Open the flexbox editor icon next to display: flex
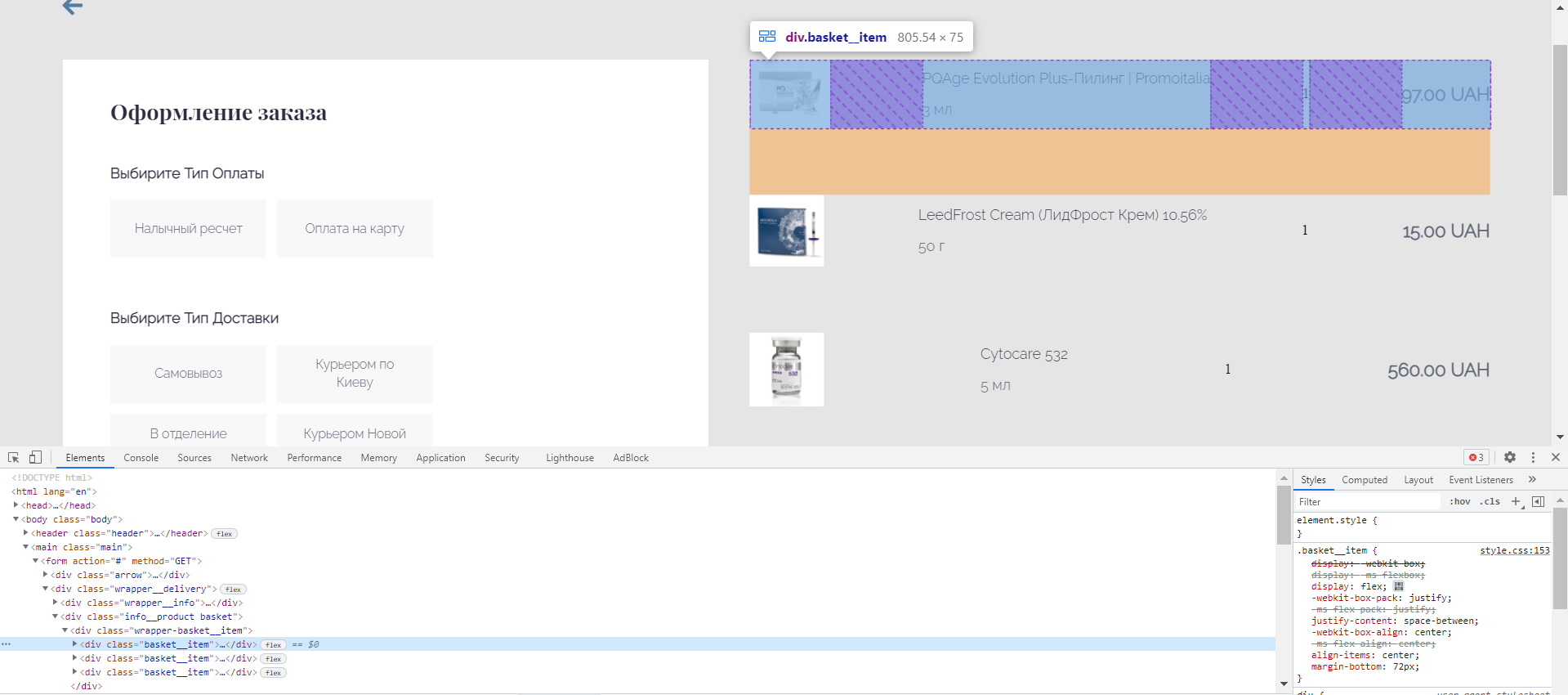This screenshot has height=695, width=1568. click(1399, 586)
